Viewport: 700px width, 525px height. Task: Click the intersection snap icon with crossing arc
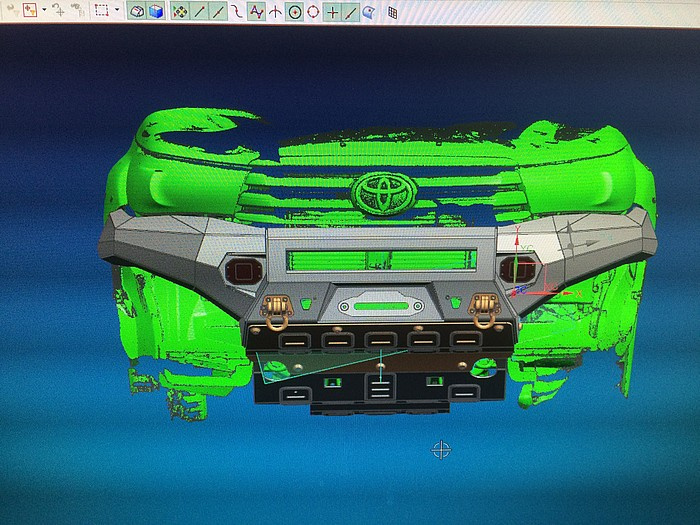(275, 12)
